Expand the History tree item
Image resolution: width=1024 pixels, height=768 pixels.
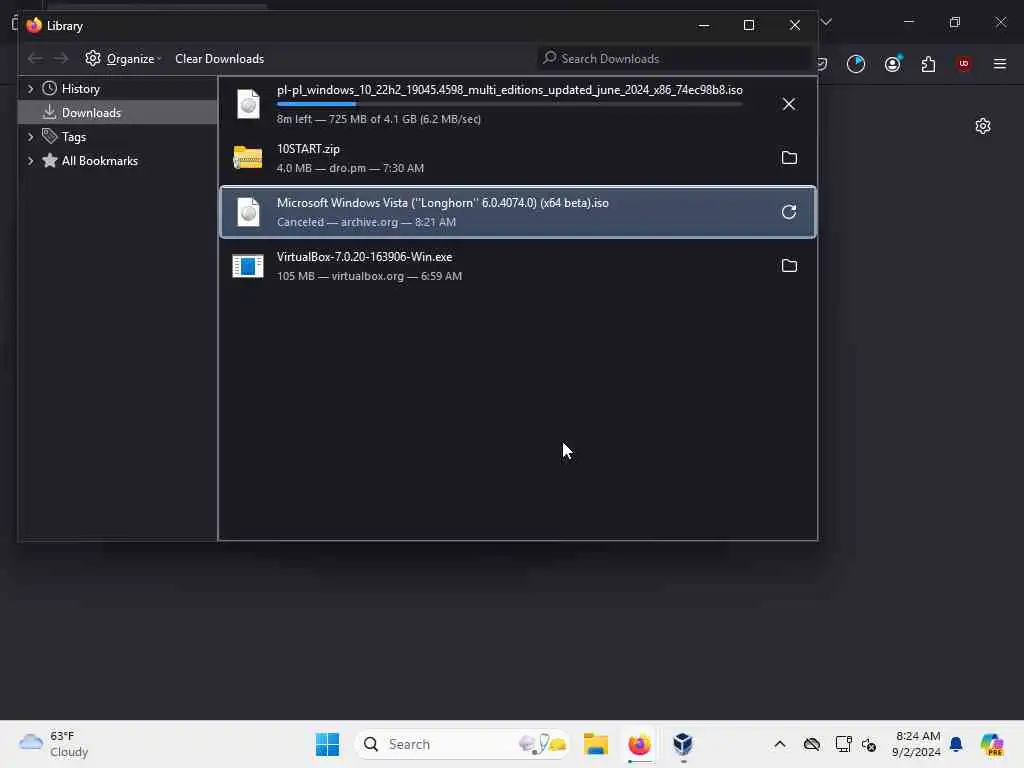(x=30, y=88)
